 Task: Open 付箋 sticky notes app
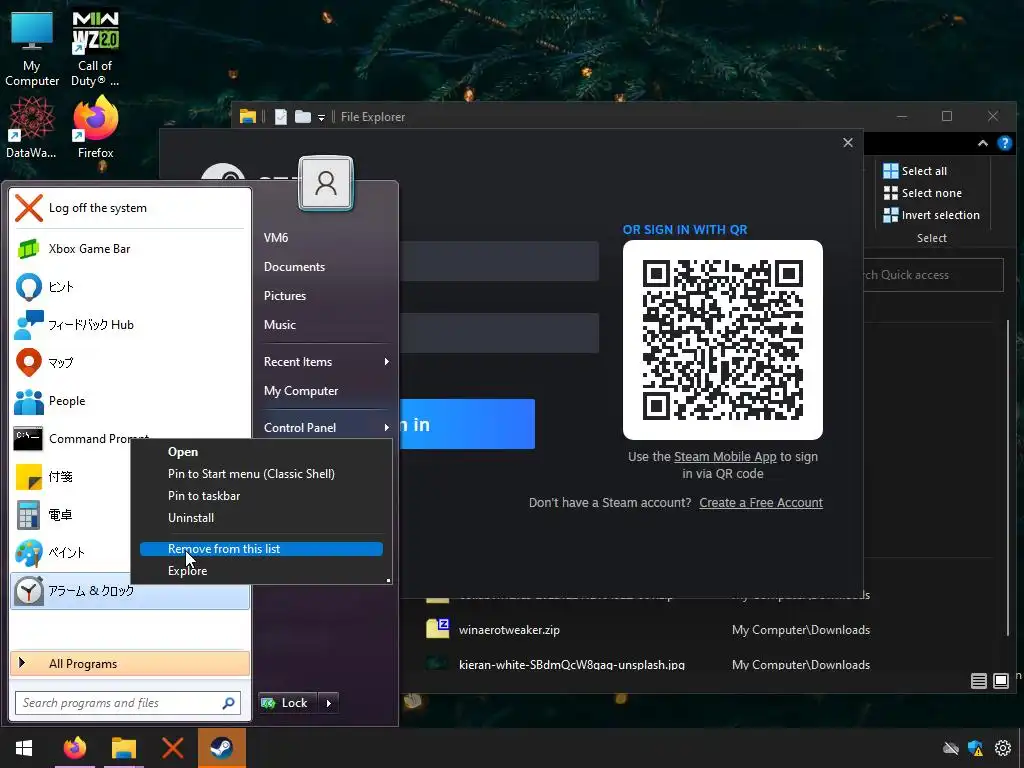[71, 477]
